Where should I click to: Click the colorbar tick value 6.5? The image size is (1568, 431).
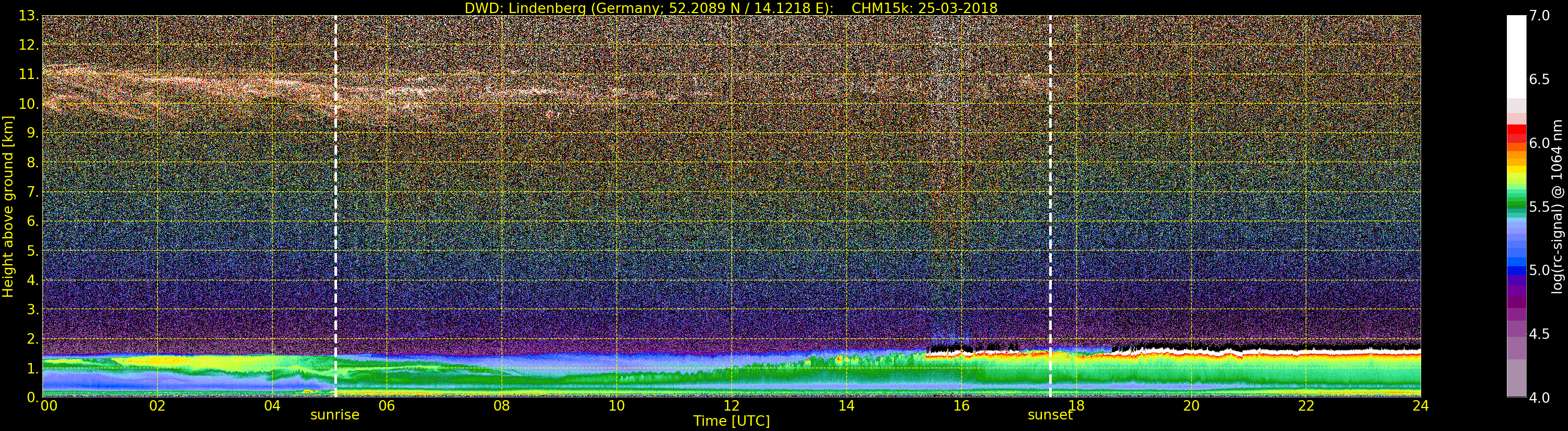(x=1539, y=80)
